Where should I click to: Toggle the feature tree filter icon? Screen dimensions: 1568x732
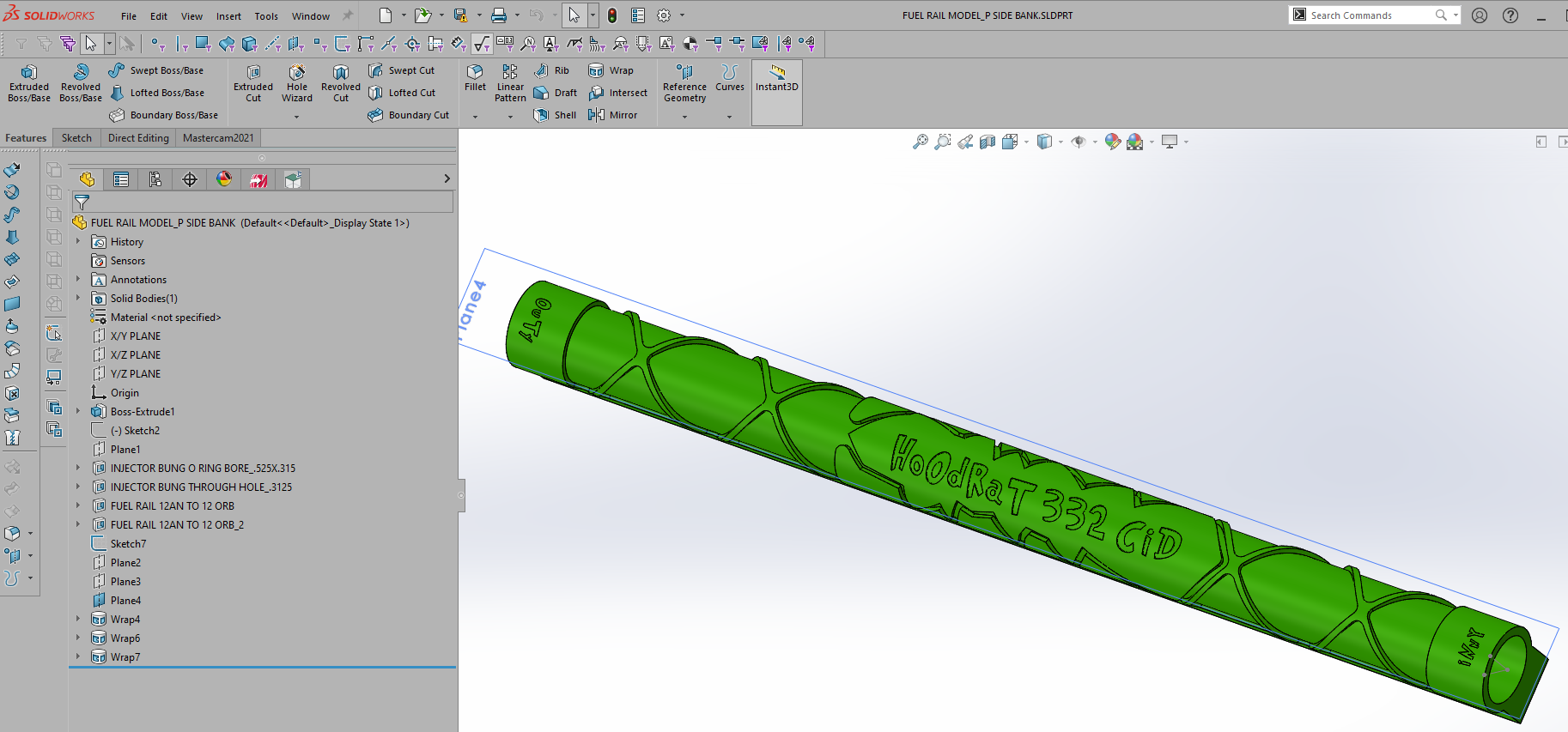82,203
